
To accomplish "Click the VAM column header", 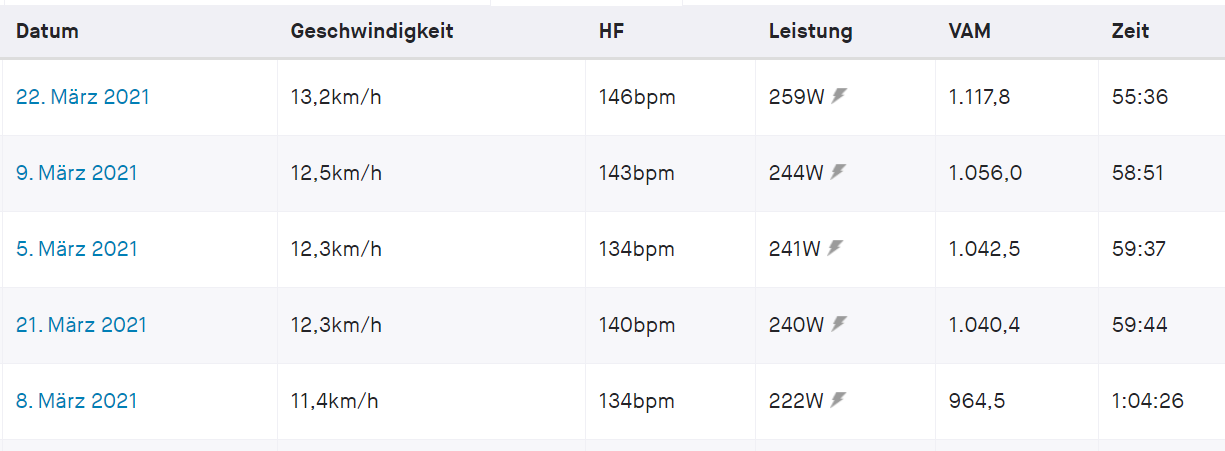I will (969, 31).
